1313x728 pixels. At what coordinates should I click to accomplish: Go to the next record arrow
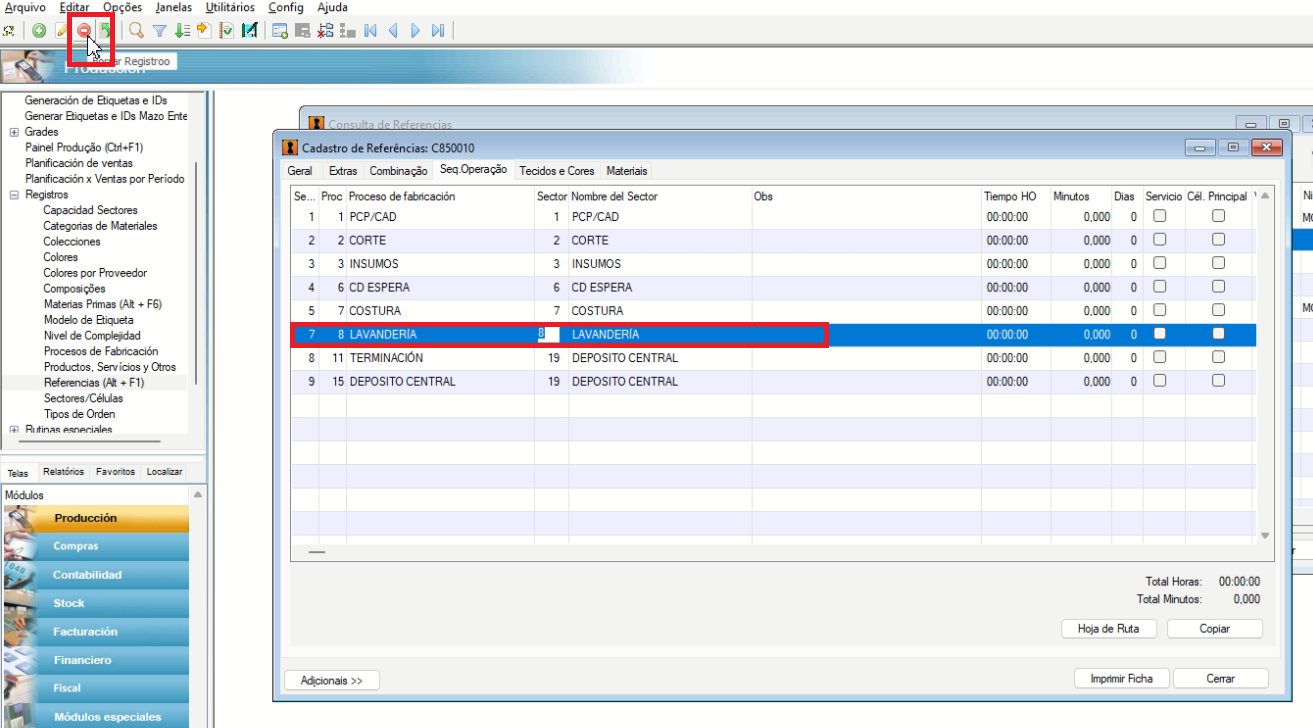[415, 31]
